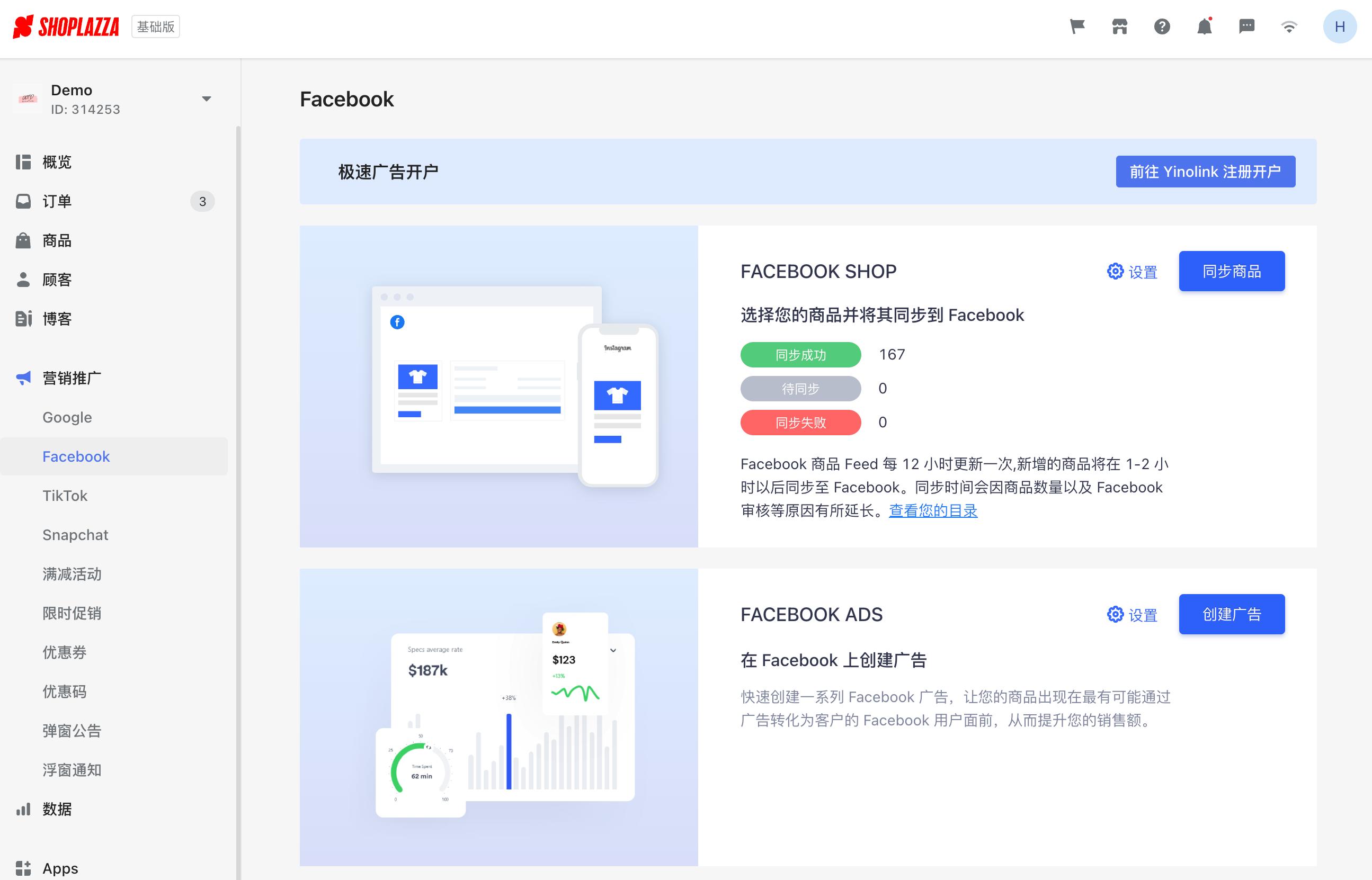Expand the Demo store switcher
The height and width of the screenshot is (880, 1372).
point(207,98)
